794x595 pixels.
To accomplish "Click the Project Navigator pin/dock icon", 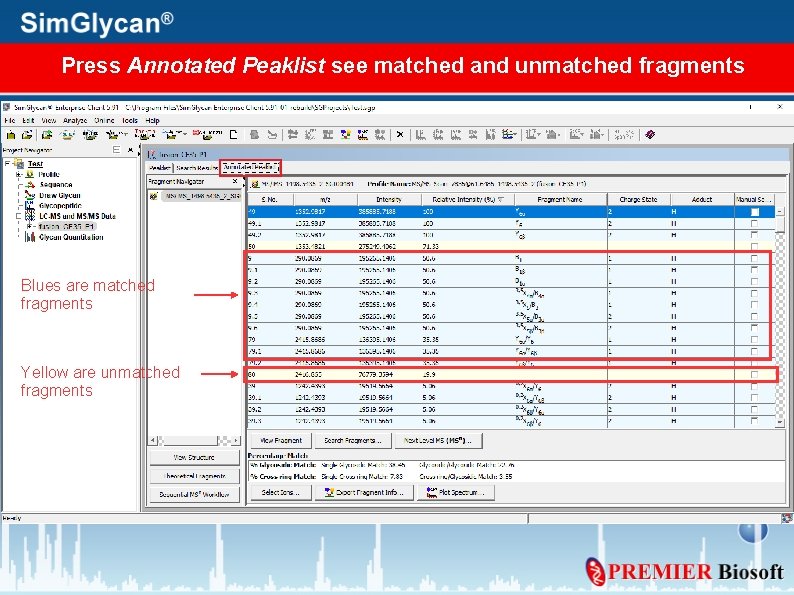I will click(x=116, y=150).
